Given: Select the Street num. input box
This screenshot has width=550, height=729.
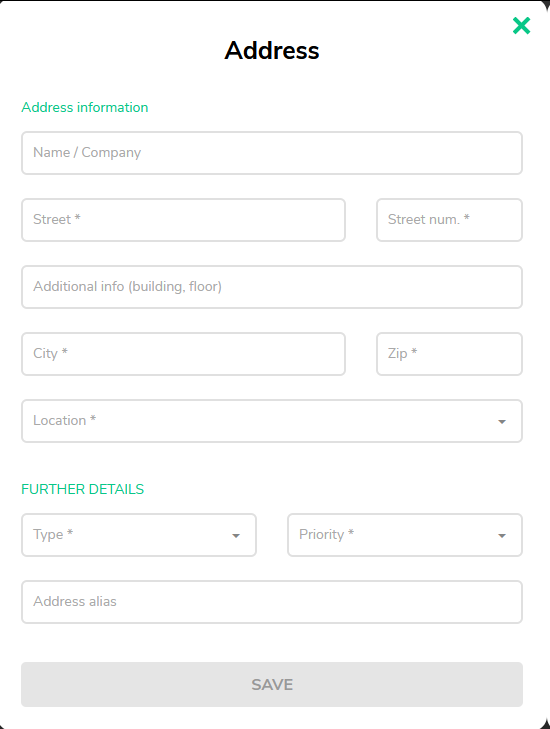Looking at the screenshot, I should pos(449,220).
